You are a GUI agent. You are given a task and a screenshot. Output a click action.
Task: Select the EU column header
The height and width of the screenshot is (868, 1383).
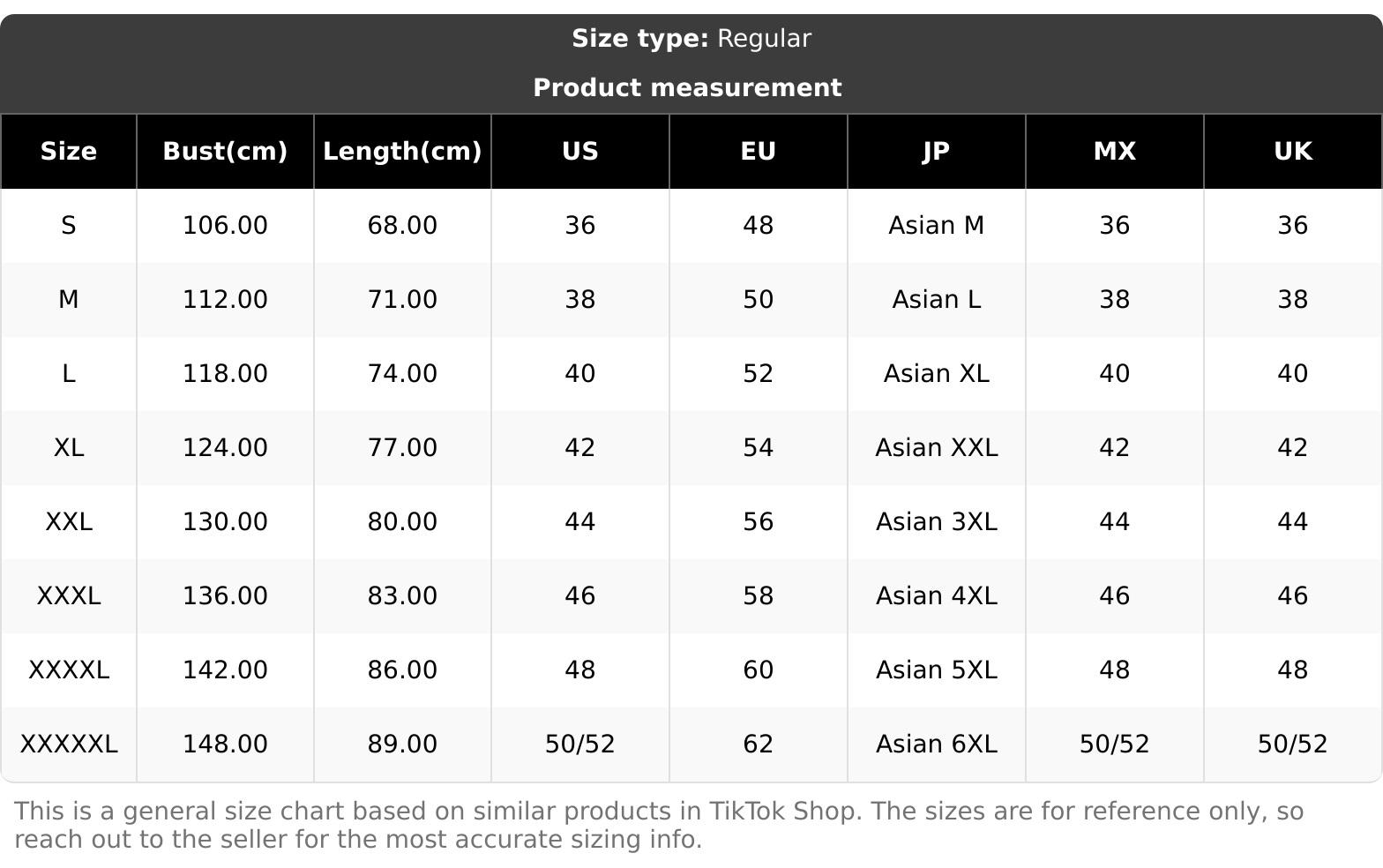coord(759,152)
